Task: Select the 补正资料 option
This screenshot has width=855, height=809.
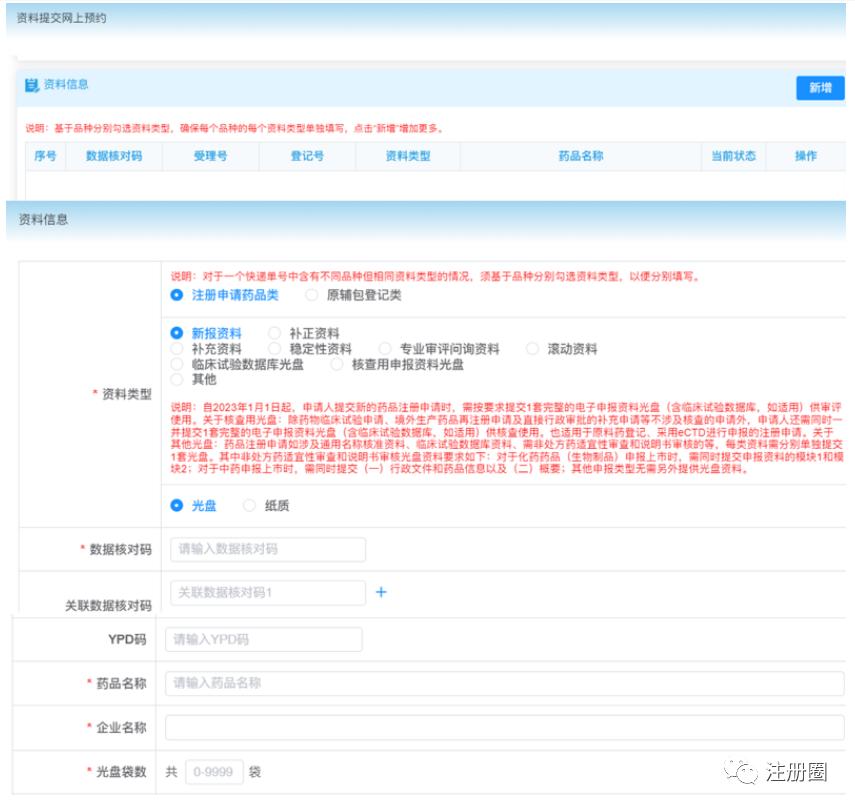Action: (x=273, y=332)
